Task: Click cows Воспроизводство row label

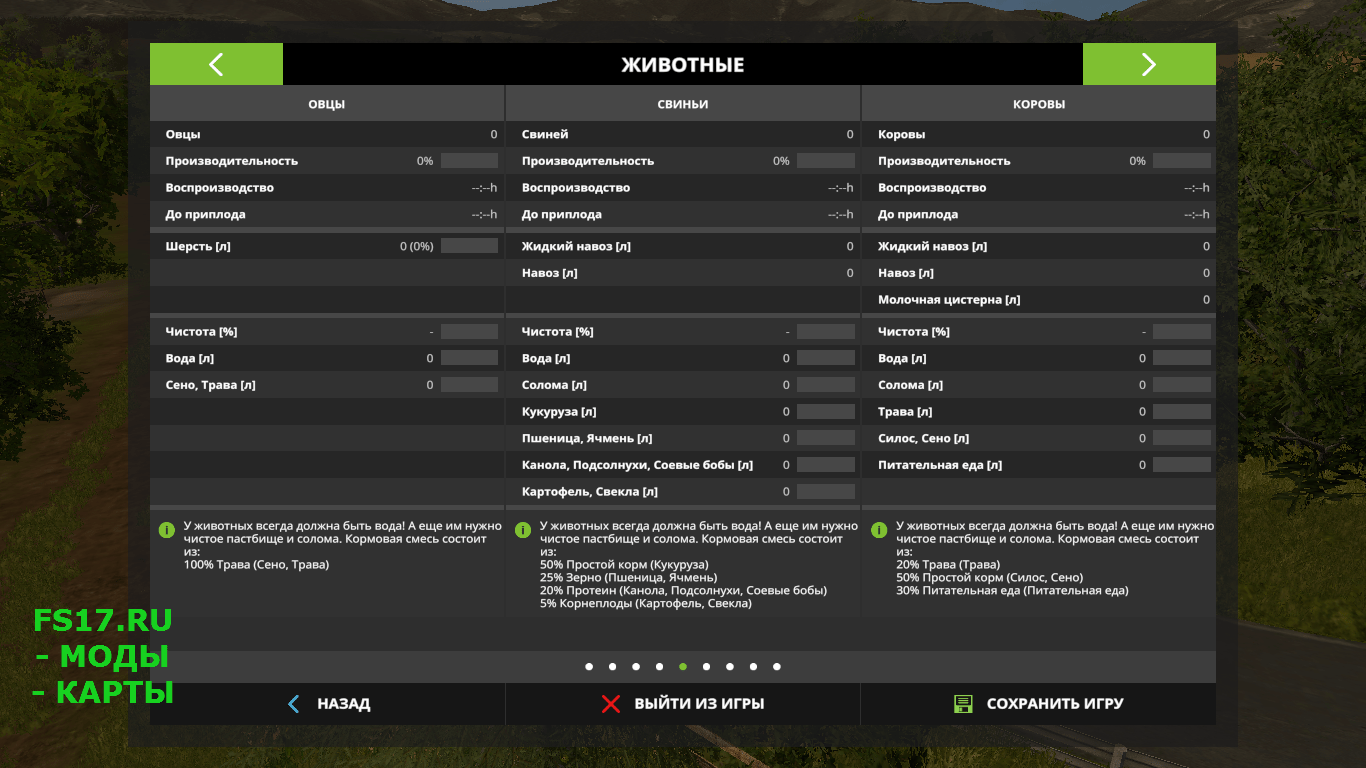Action: (932, 188)
